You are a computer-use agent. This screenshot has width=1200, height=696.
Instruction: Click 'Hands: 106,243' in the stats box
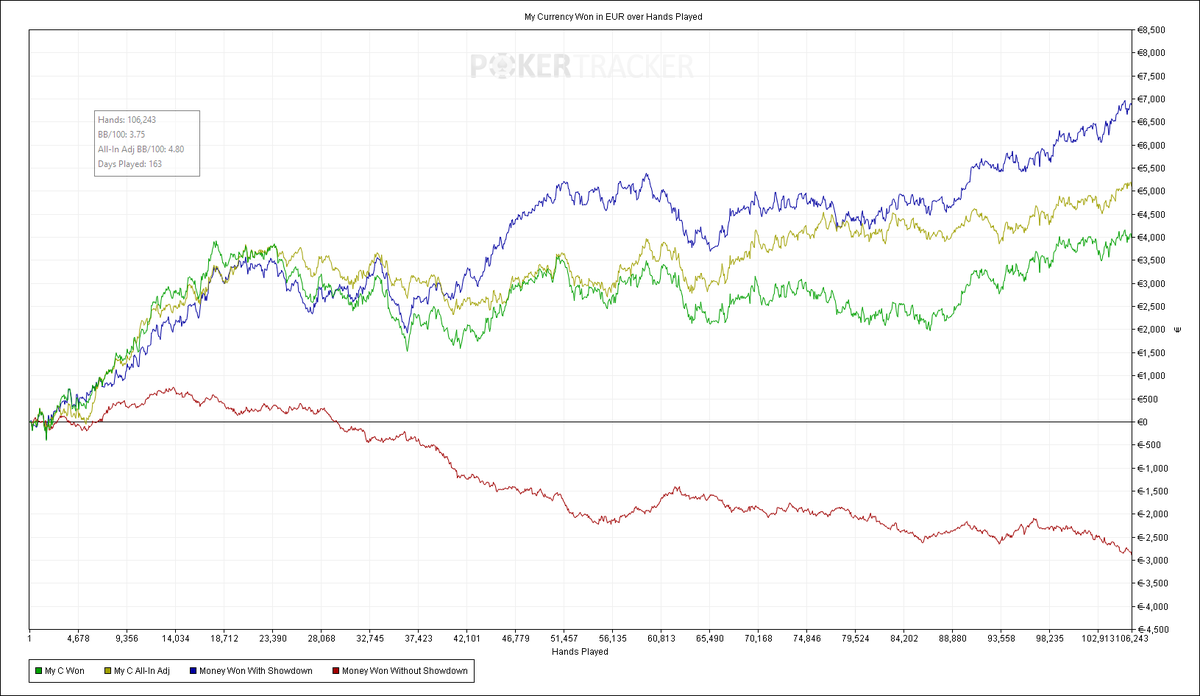point(126,120)
